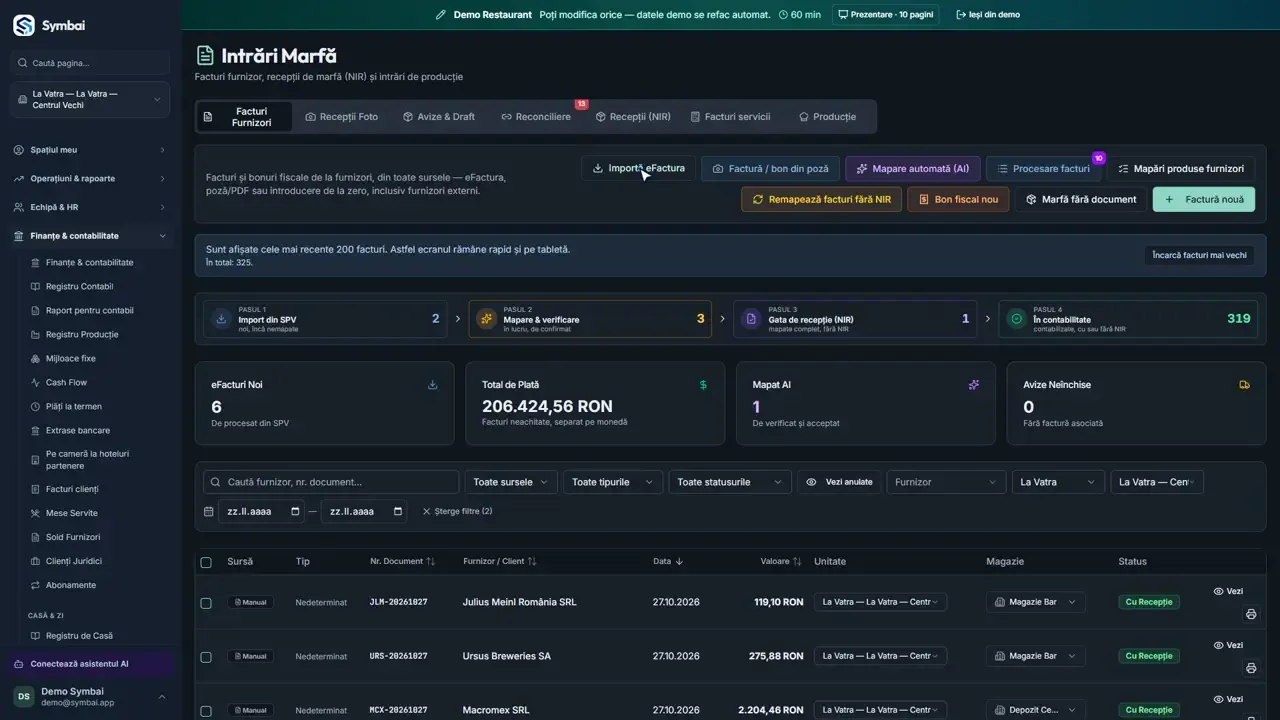Click the Symbai logo icon

coord(23,25)
